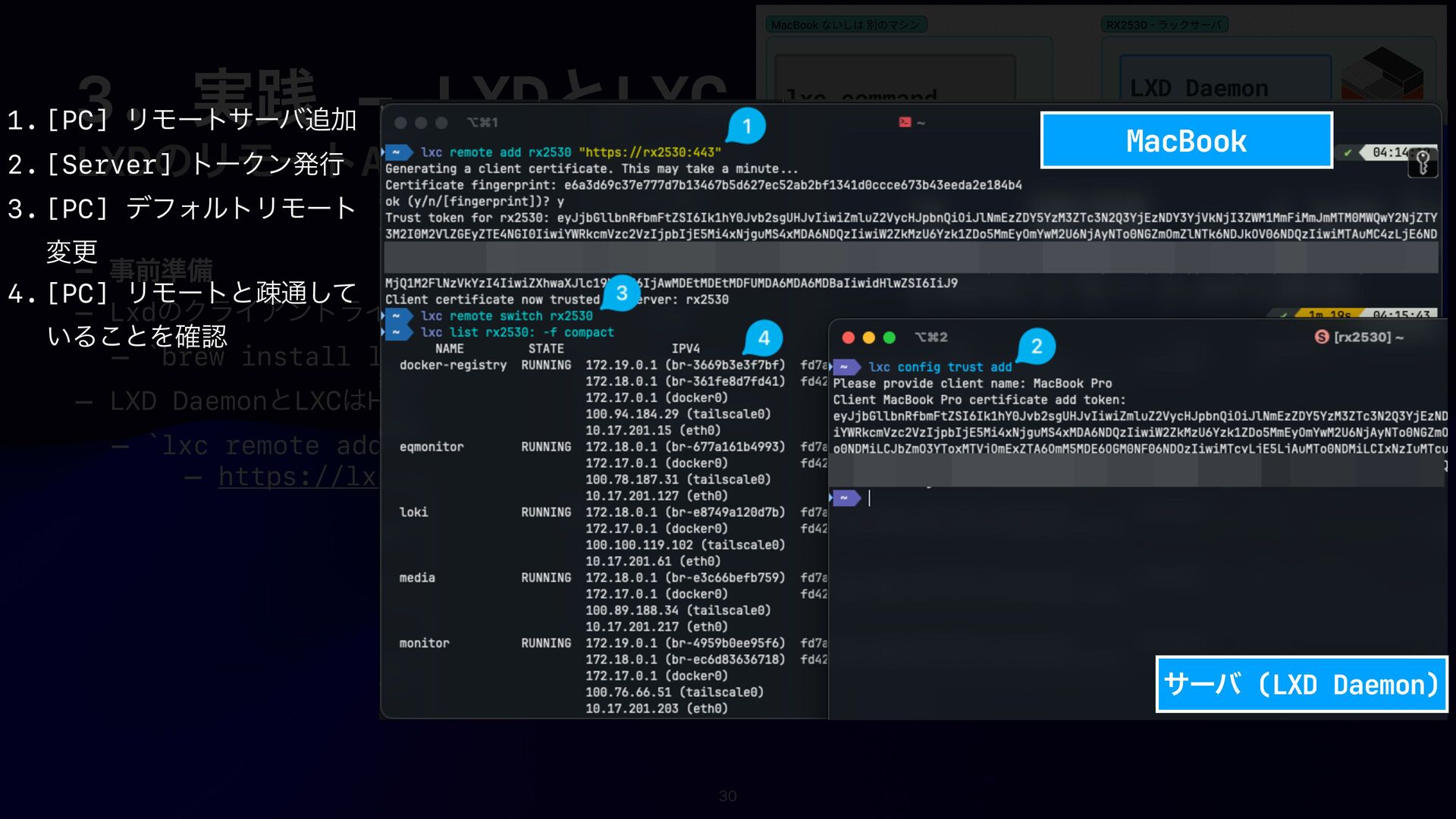Screen dimensions: 1456x819
Task: Click the IP 100.94.184.29 (tailscale0)
Action: pyautogui.click(x=678, y=414)
